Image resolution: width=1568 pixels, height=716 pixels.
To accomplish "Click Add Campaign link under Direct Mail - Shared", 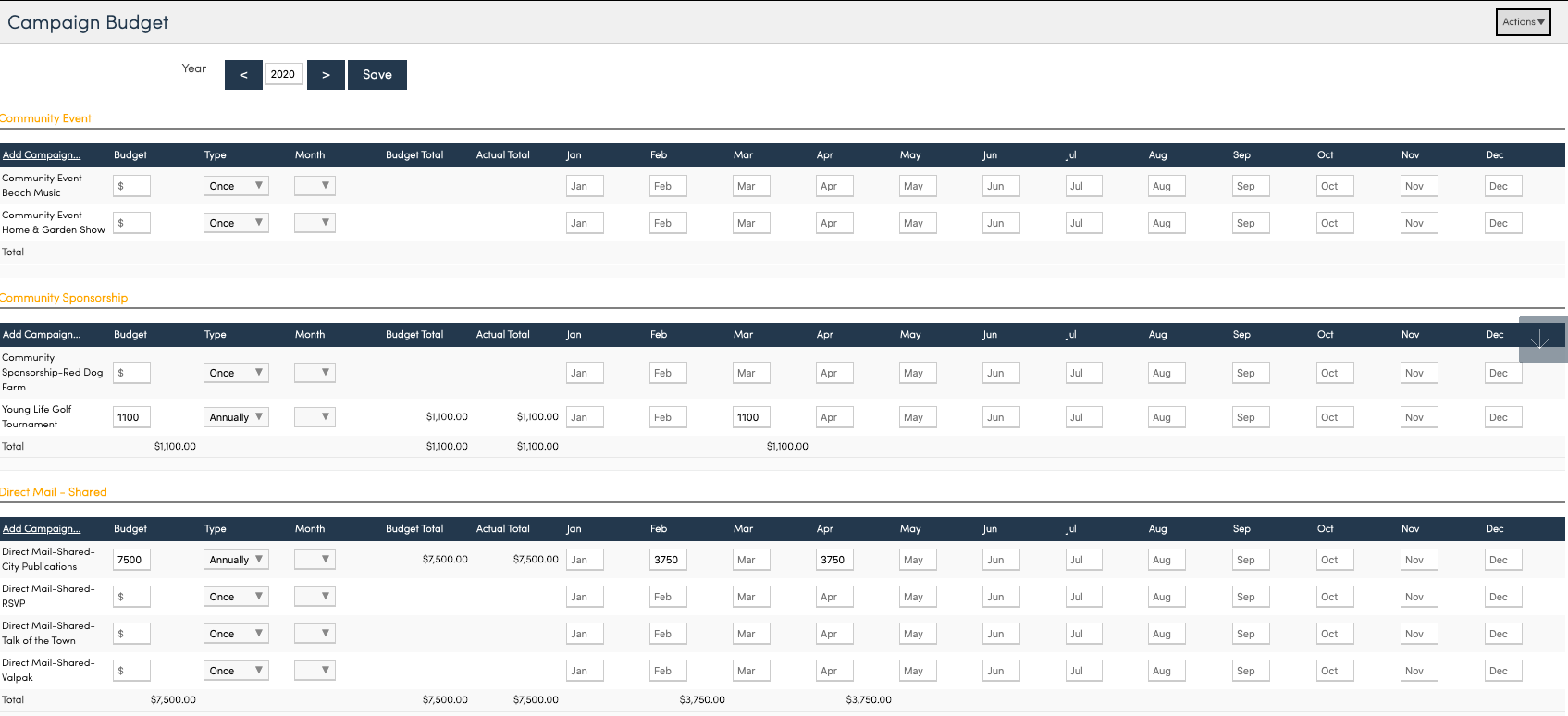I will click(42, 529).
